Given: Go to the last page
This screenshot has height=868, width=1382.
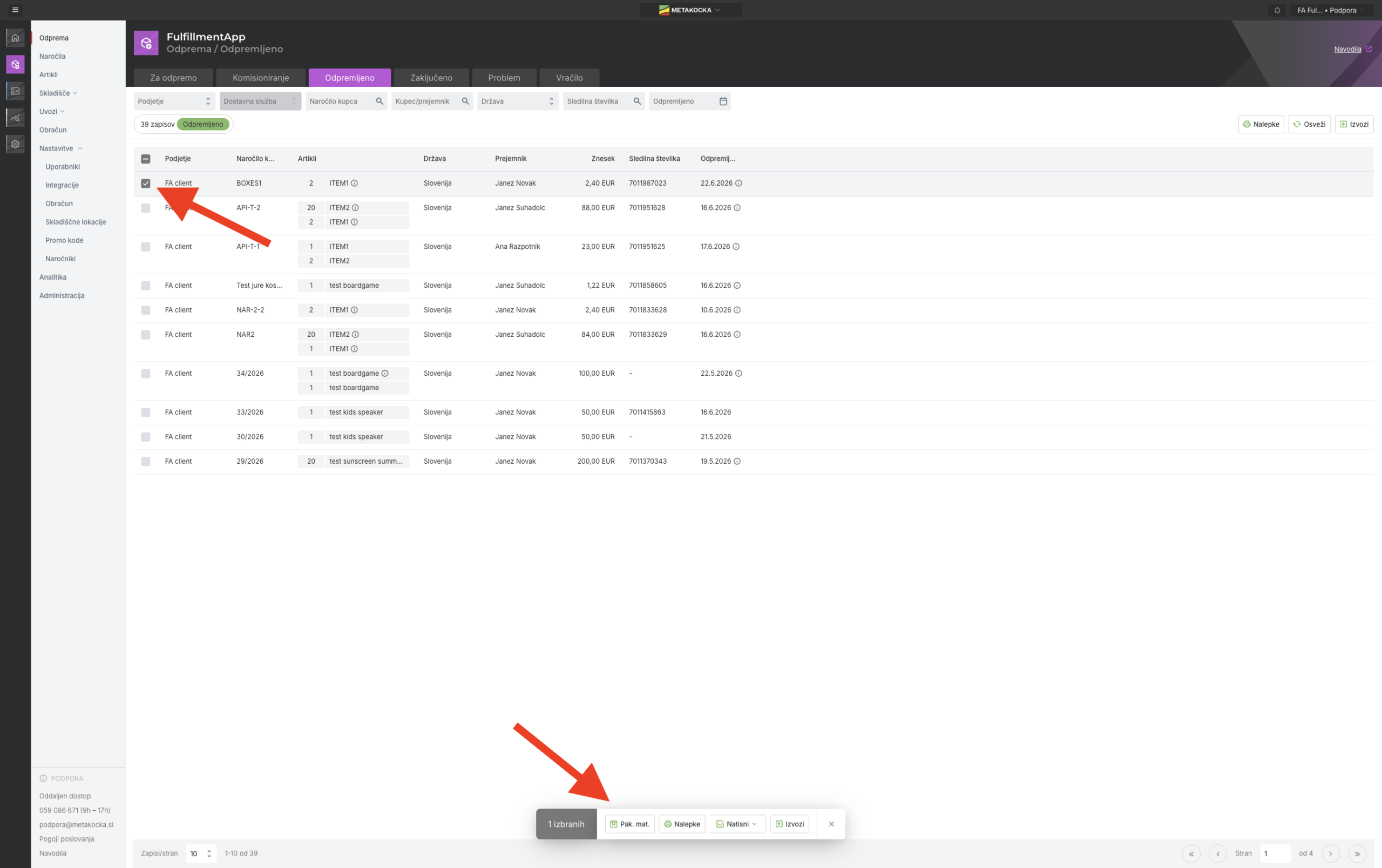Looking at the screenshot, I should [x=1357, y=853].
